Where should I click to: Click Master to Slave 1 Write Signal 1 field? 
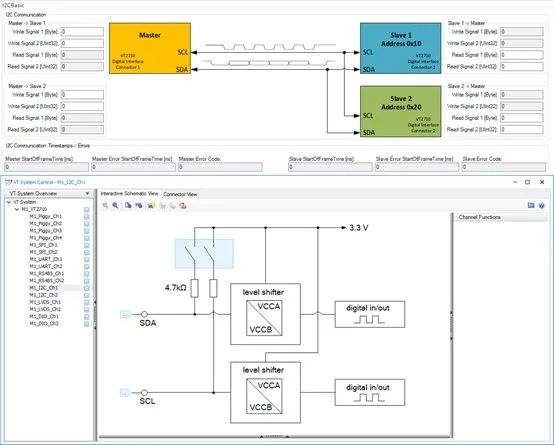click(83, 32)
